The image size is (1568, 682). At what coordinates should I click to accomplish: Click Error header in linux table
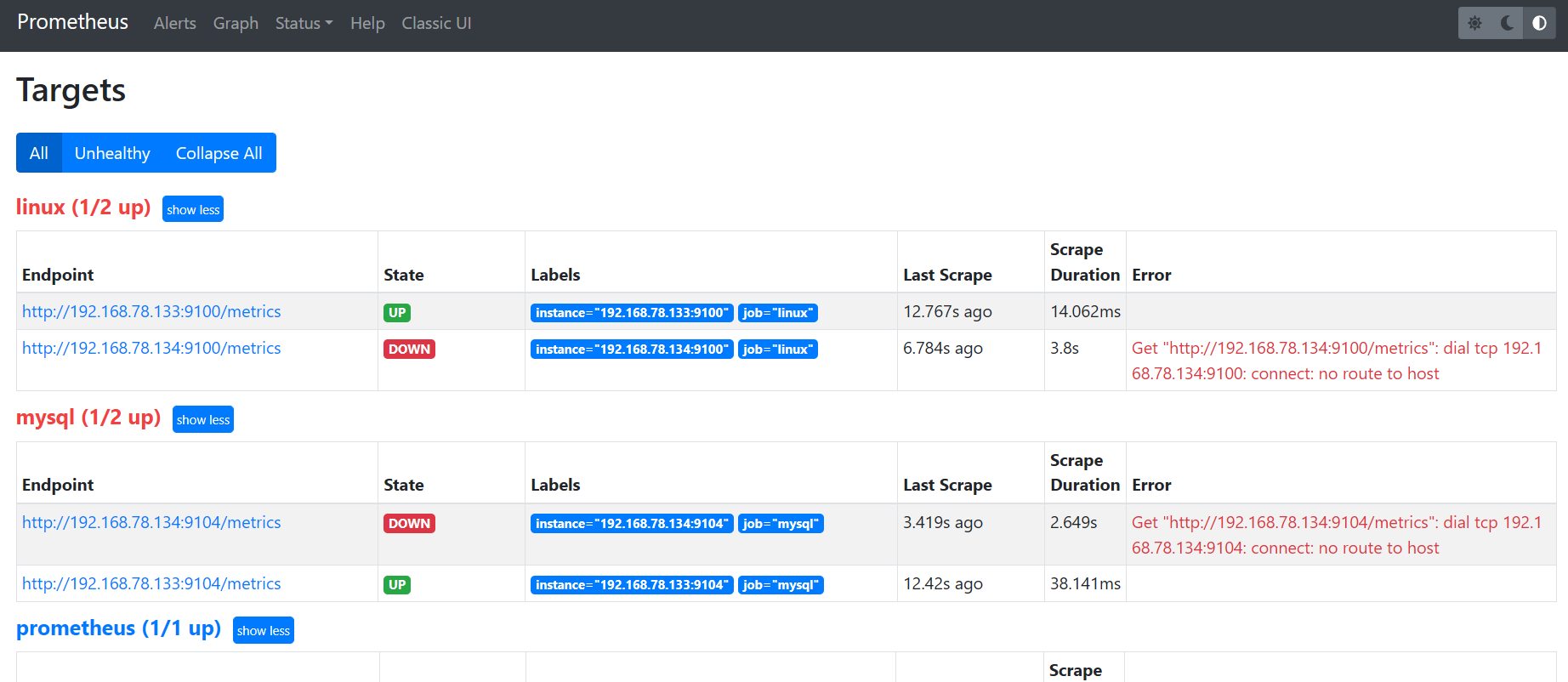tap(1151, 275)
